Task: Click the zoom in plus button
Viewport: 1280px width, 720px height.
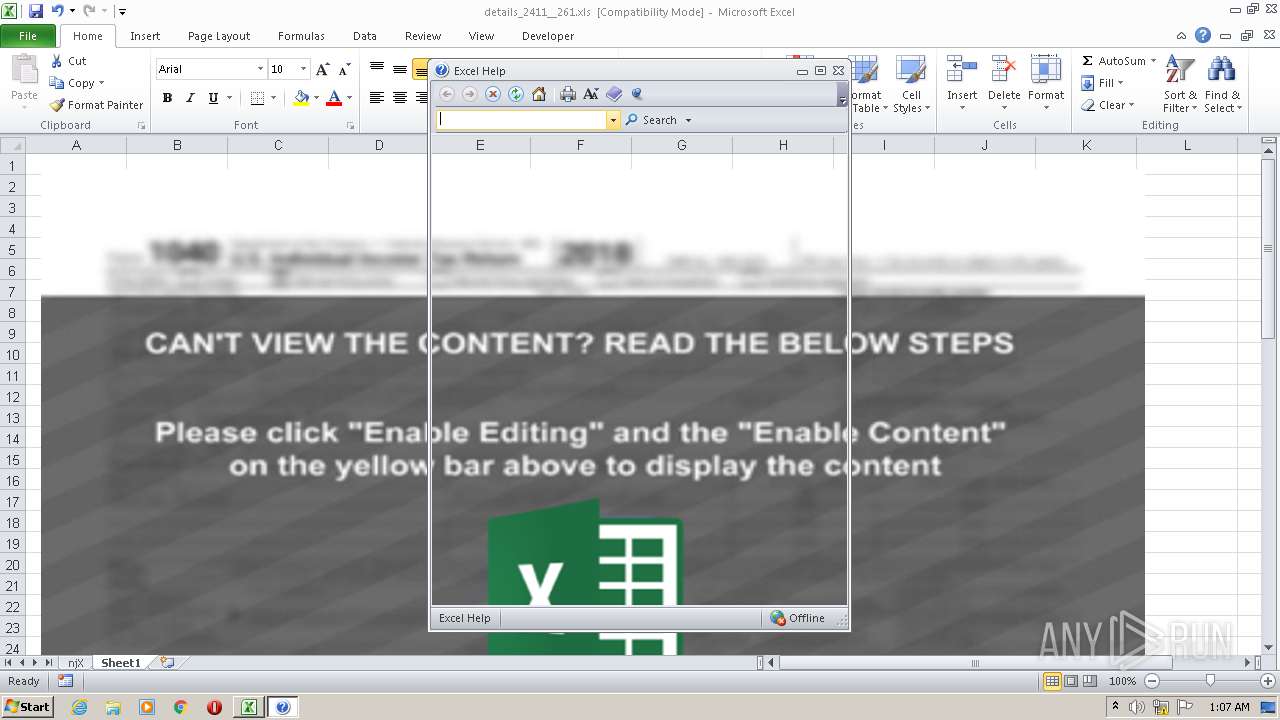Action: (x=1266, y=681)
